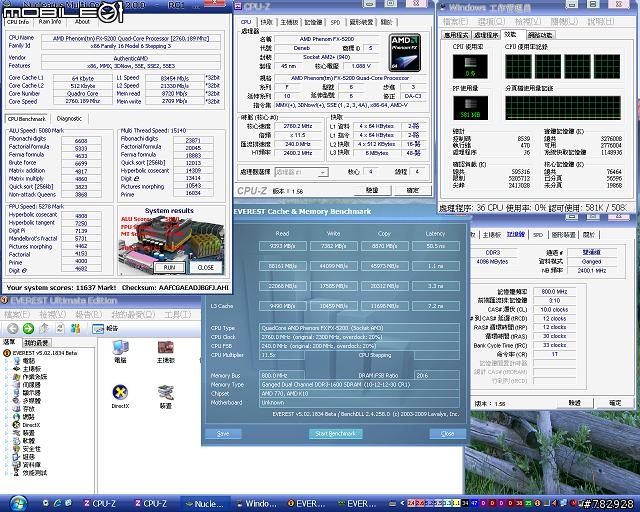The image size is (640, 512).
Task: Open the 裝置 devices icon in EVEREST content pane
Action: pyautogui.click(x=166, y=397)
